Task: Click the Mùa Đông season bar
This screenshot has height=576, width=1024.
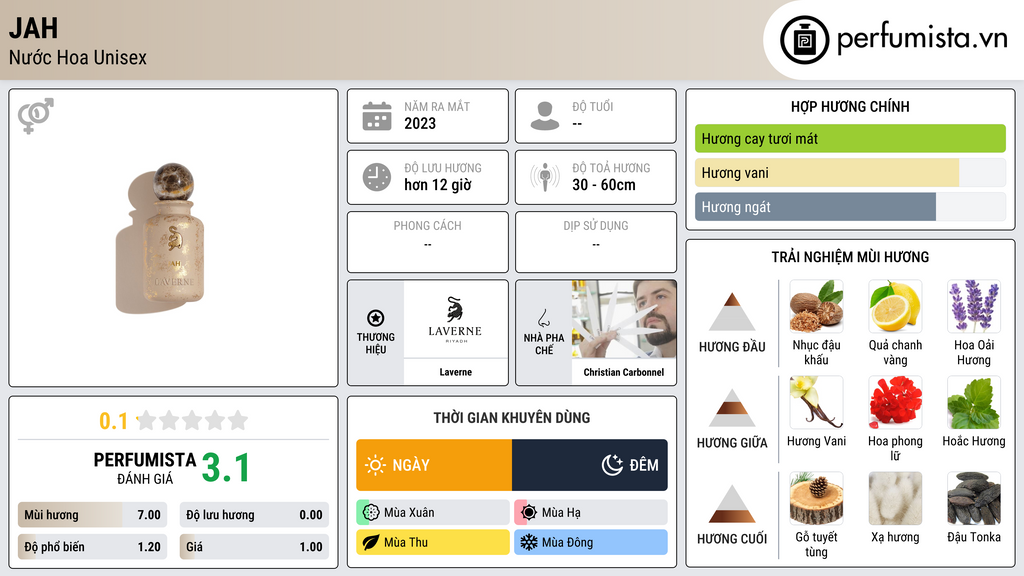Action: coord(591,542)
